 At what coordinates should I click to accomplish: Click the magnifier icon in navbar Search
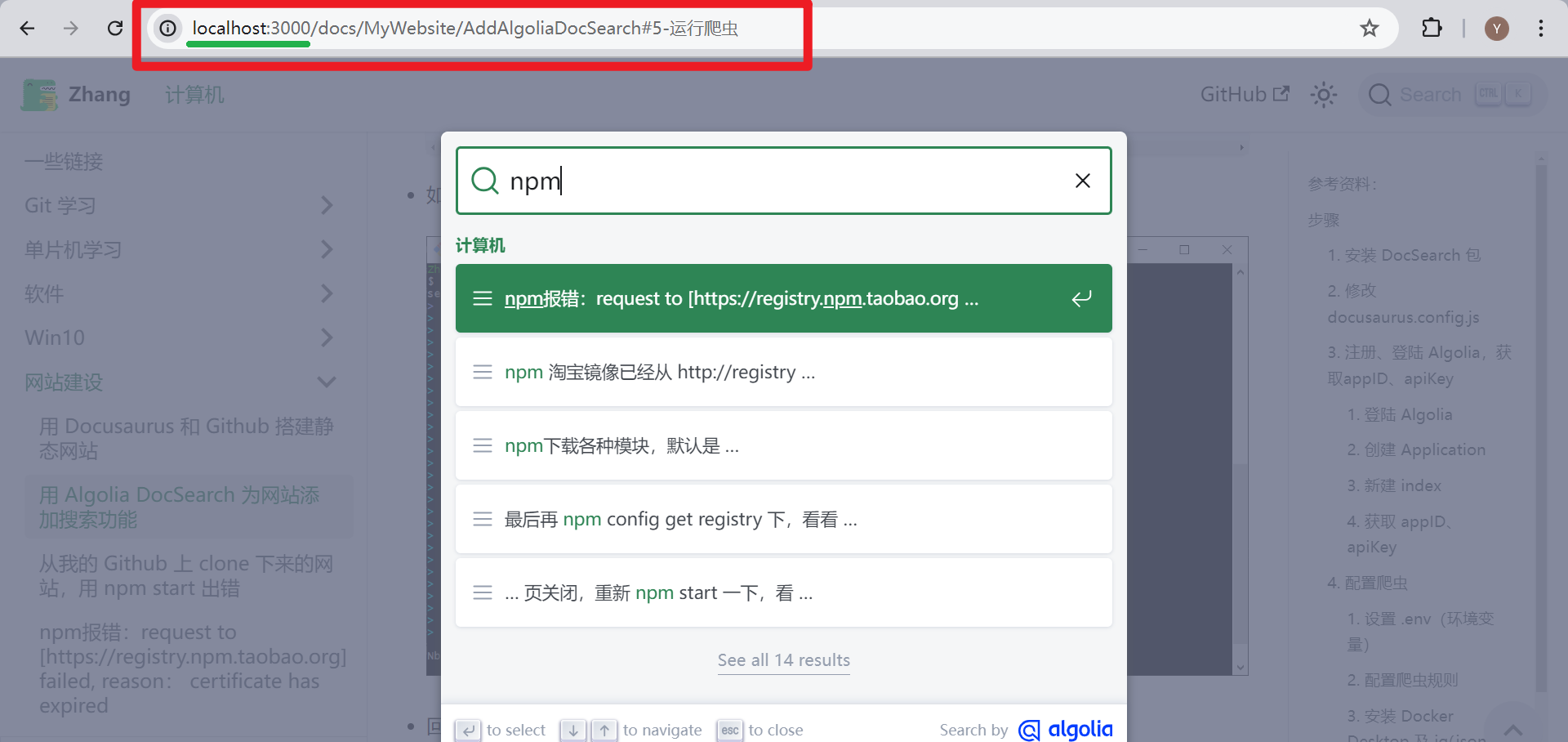pyautogui.click(x=1380, y=95)
